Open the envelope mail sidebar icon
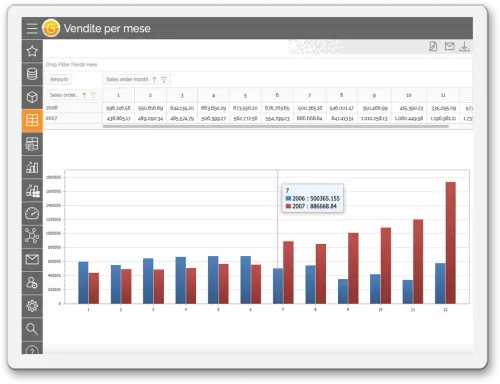The width and height of the screenshot is (500, 384). (x=32, y=259)
